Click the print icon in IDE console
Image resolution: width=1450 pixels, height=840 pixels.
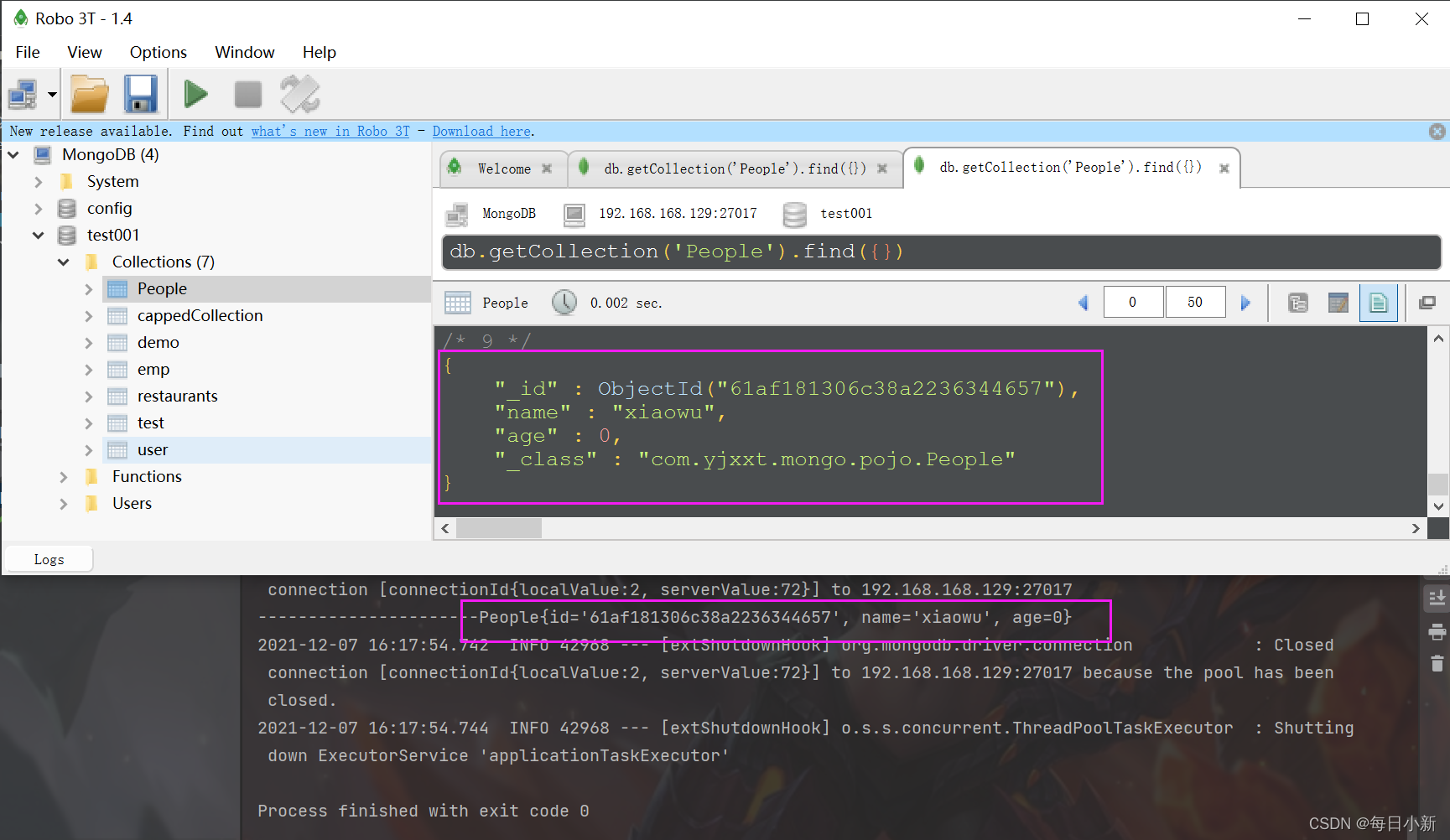[x=1437, y=632]
